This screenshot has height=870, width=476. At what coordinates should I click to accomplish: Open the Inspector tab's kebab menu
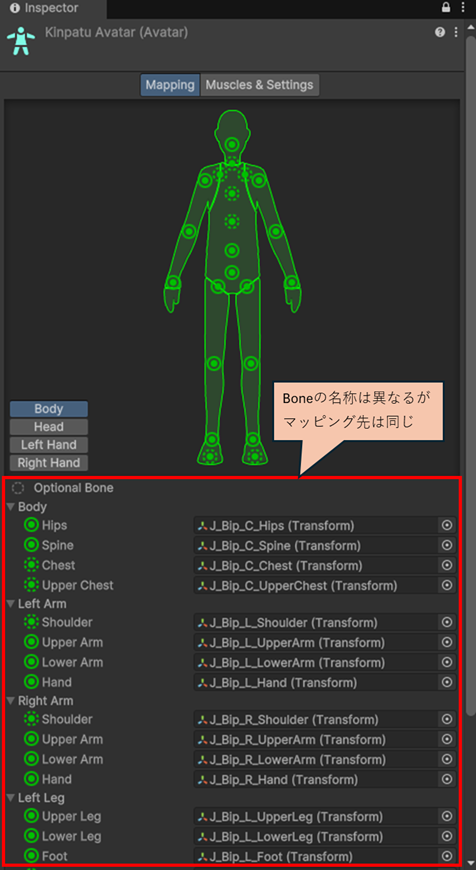[x=463, y=8]
